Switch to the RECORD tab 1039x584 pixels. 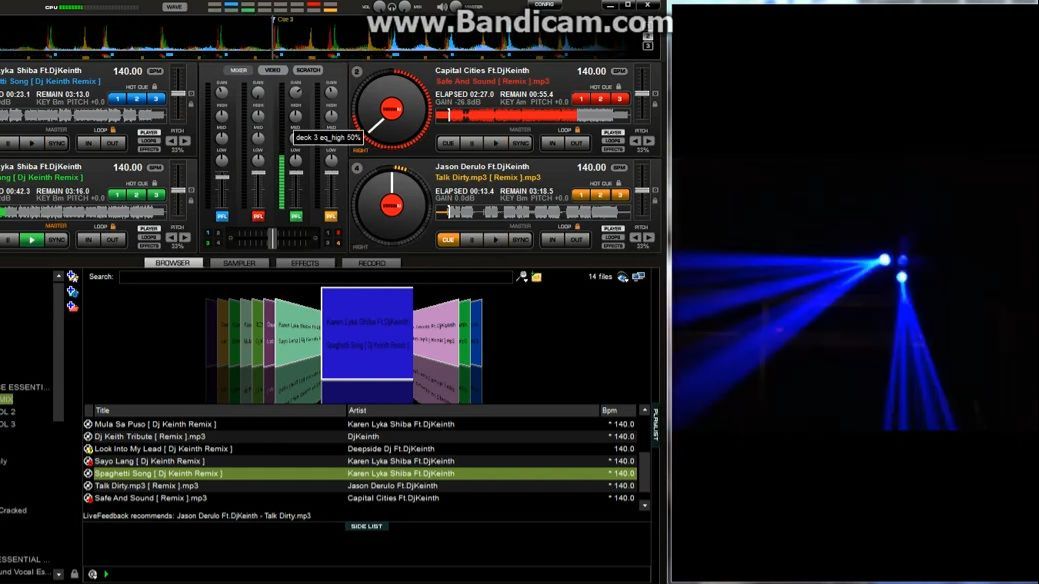click(x=372, y=263)
